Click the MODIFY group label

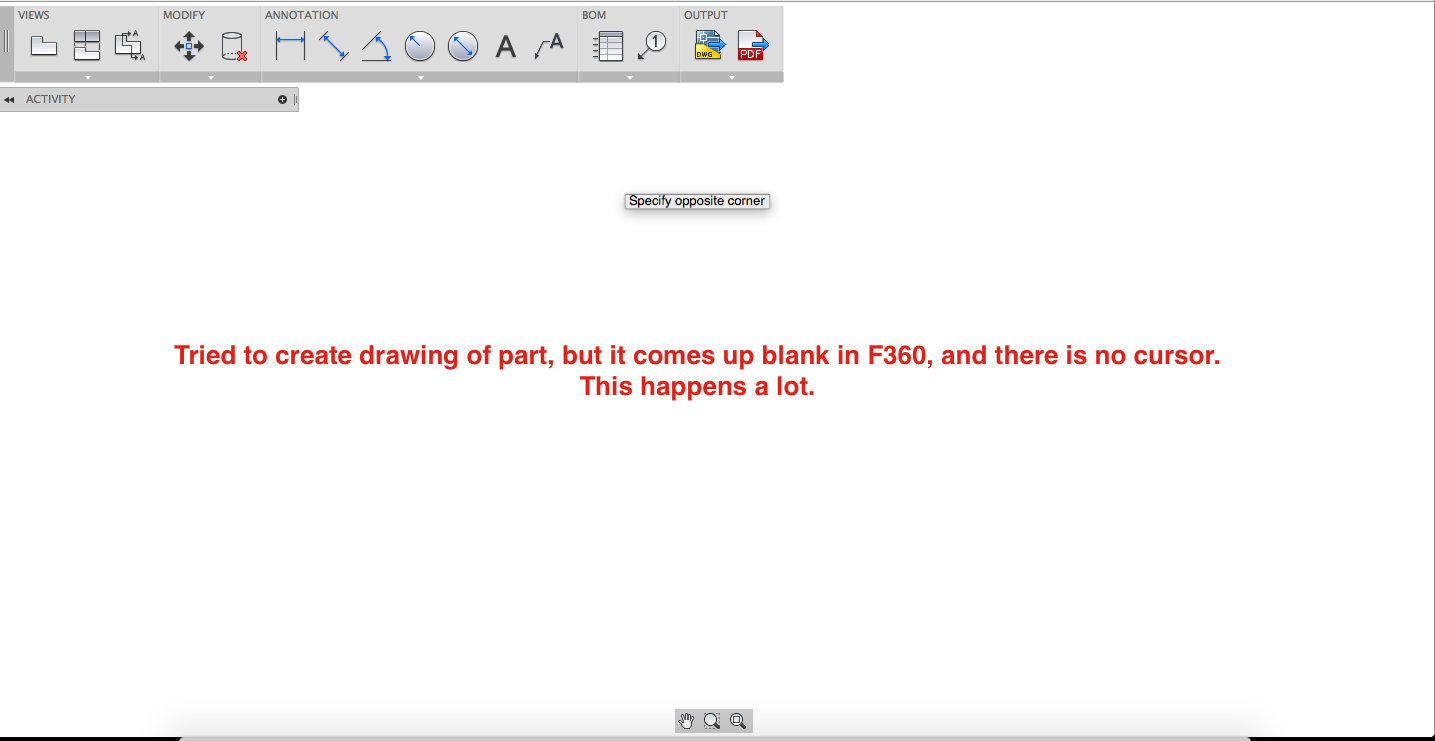coord(184,15)
